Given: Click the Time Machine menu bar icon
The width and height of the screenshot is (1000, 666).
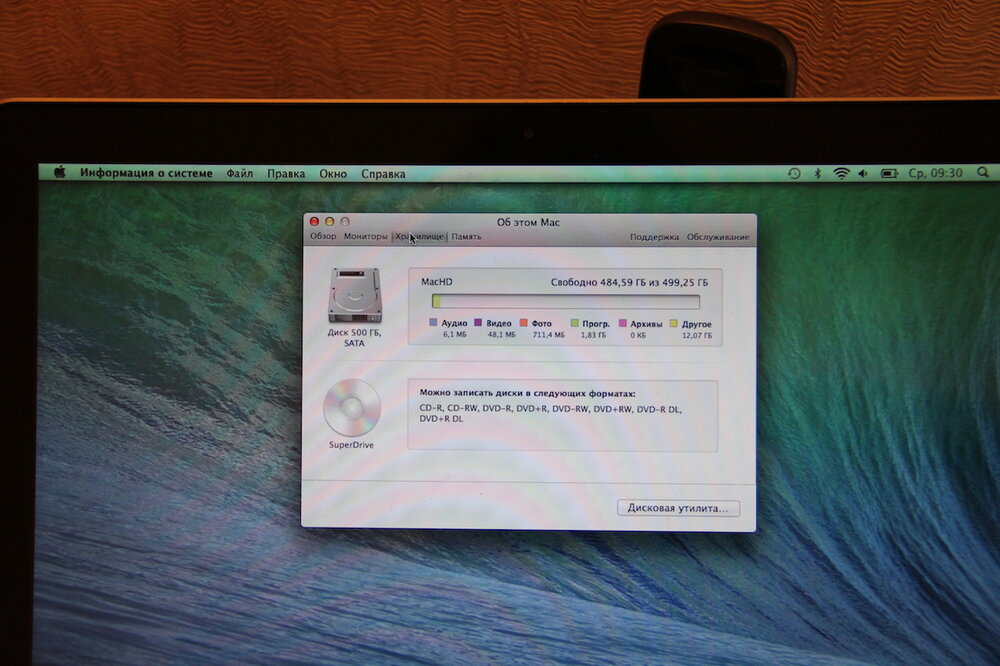Looking at the screenshot, I should pyautogui.click(x=794, y=173).
